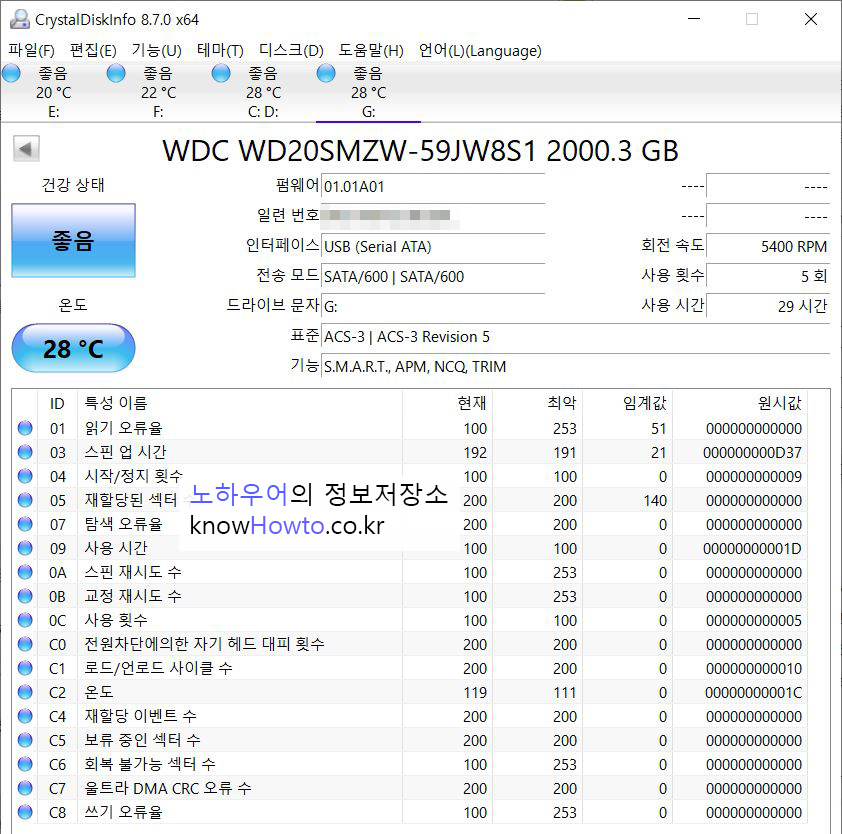Click status orb of attribute 03 스핀 업 시간

(25, 452)
